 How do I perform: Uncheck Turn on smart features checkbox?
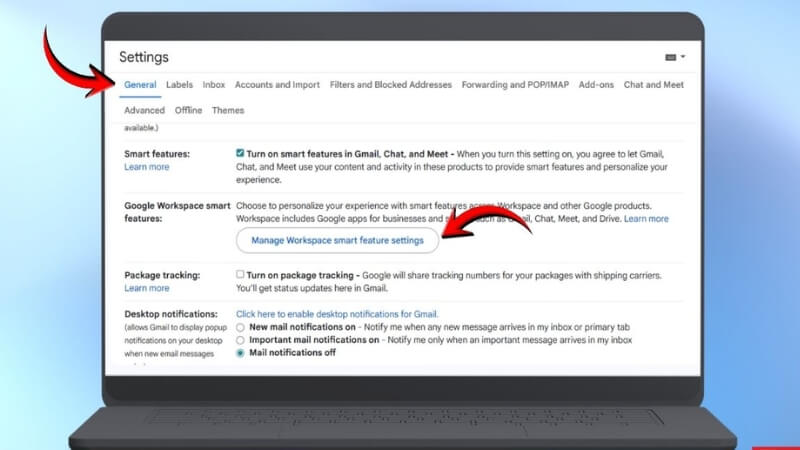[240, 153]
